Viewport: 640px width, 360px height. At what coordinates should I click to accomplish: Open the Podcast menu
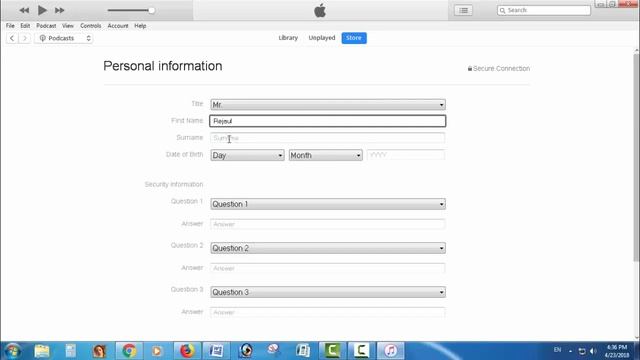[46, 26]
